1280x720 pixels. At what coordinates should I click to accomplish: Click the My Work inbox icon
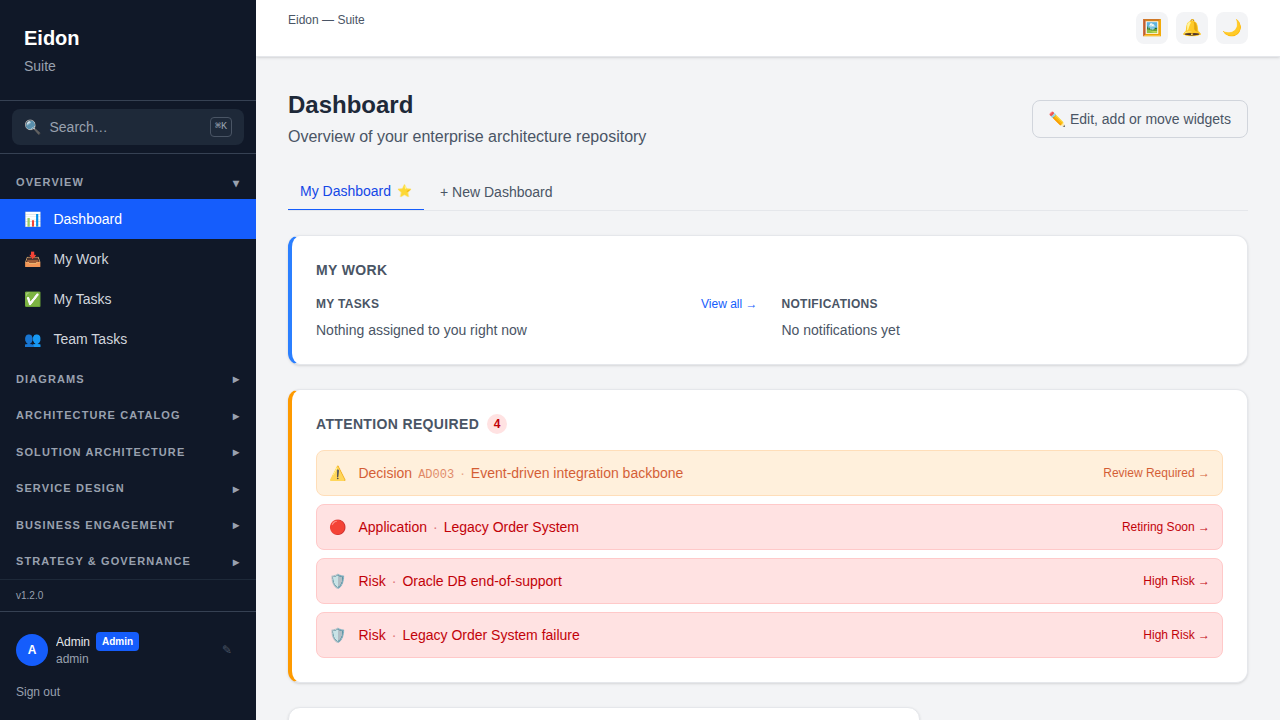(x=33, y=259)
